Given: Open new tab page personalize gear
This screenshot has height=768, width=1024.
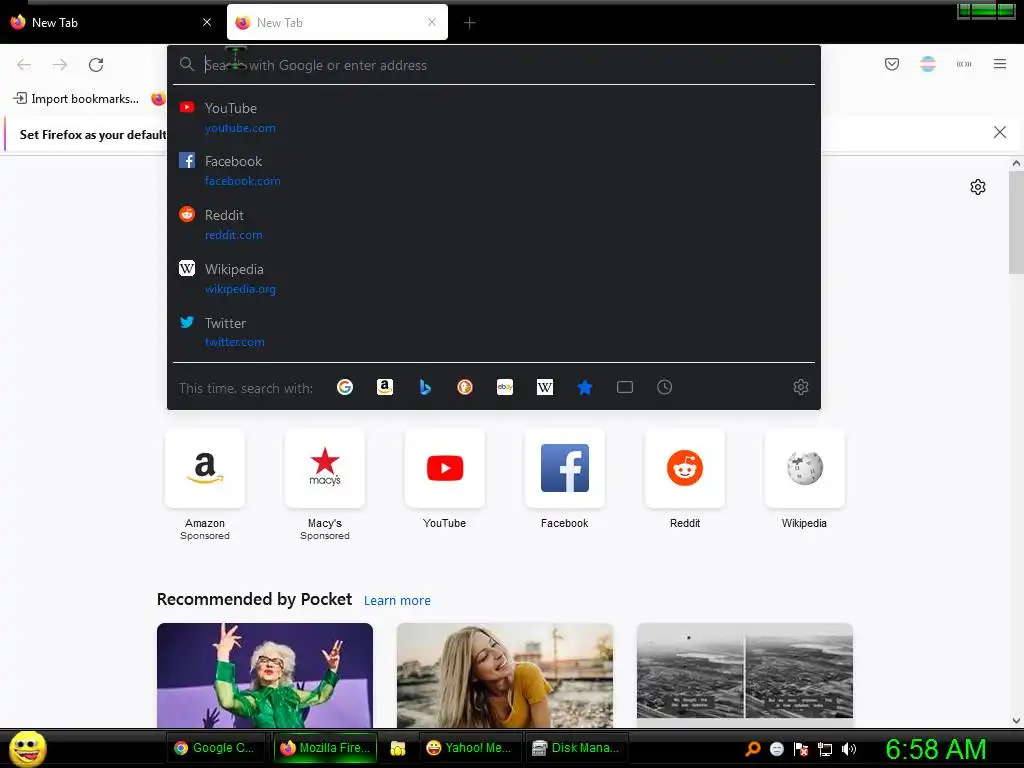Looking at the screenshot, I should coord(978,187).
